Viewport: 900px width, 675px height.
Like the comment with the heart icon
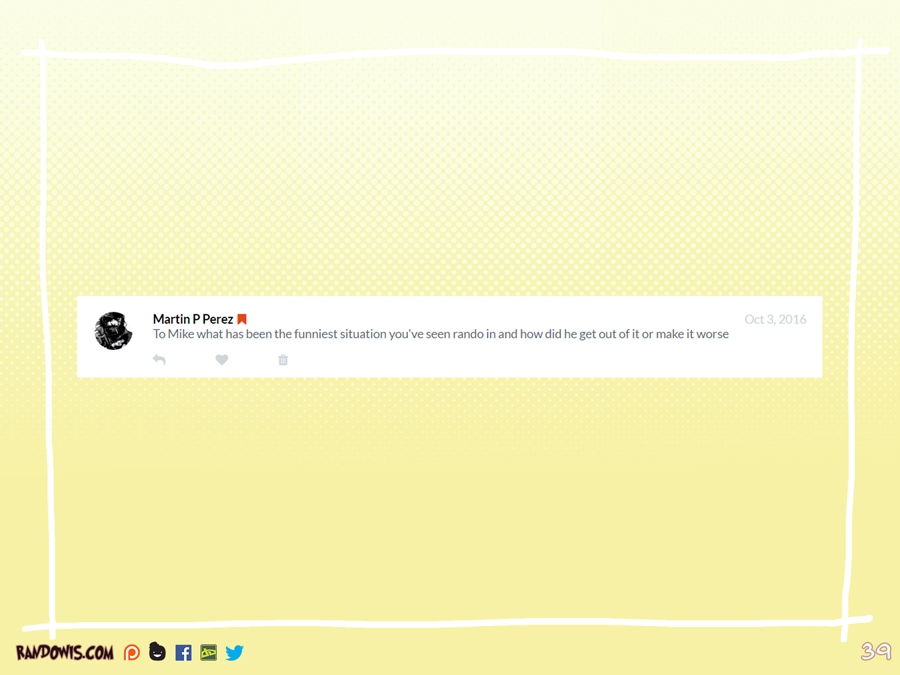tap(222, 360)
